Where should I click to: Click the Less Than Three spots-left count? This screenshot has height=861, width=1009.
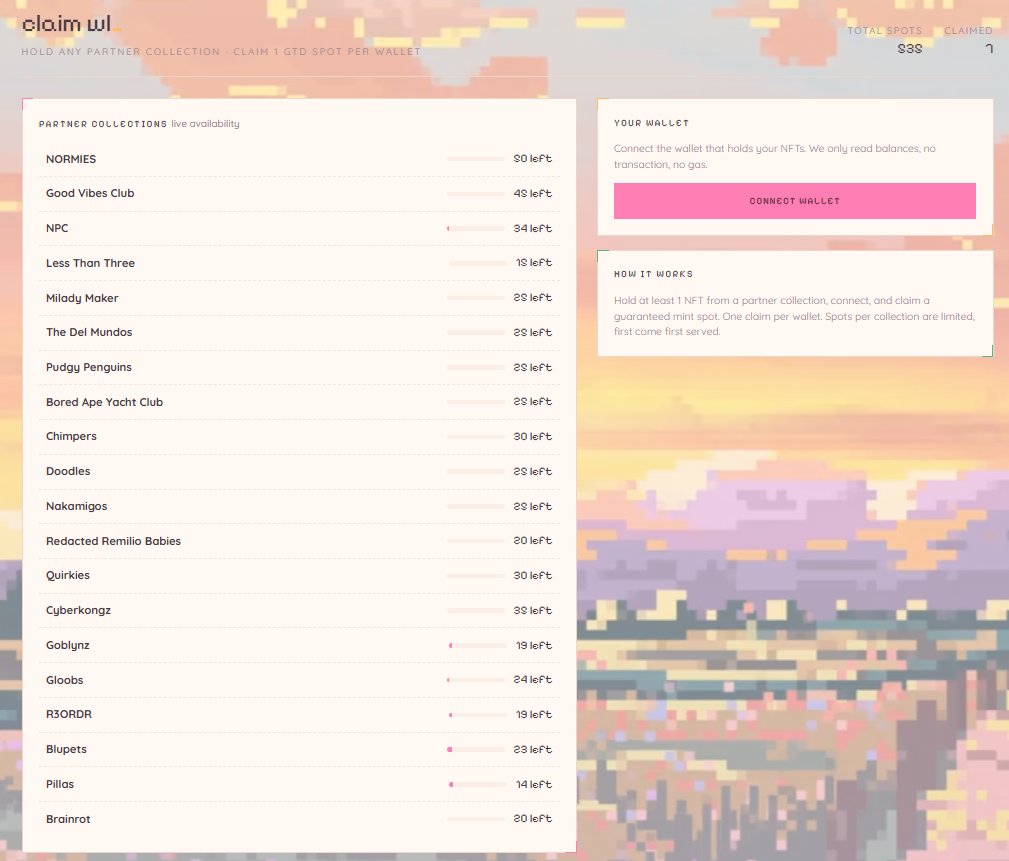[534, 263]
